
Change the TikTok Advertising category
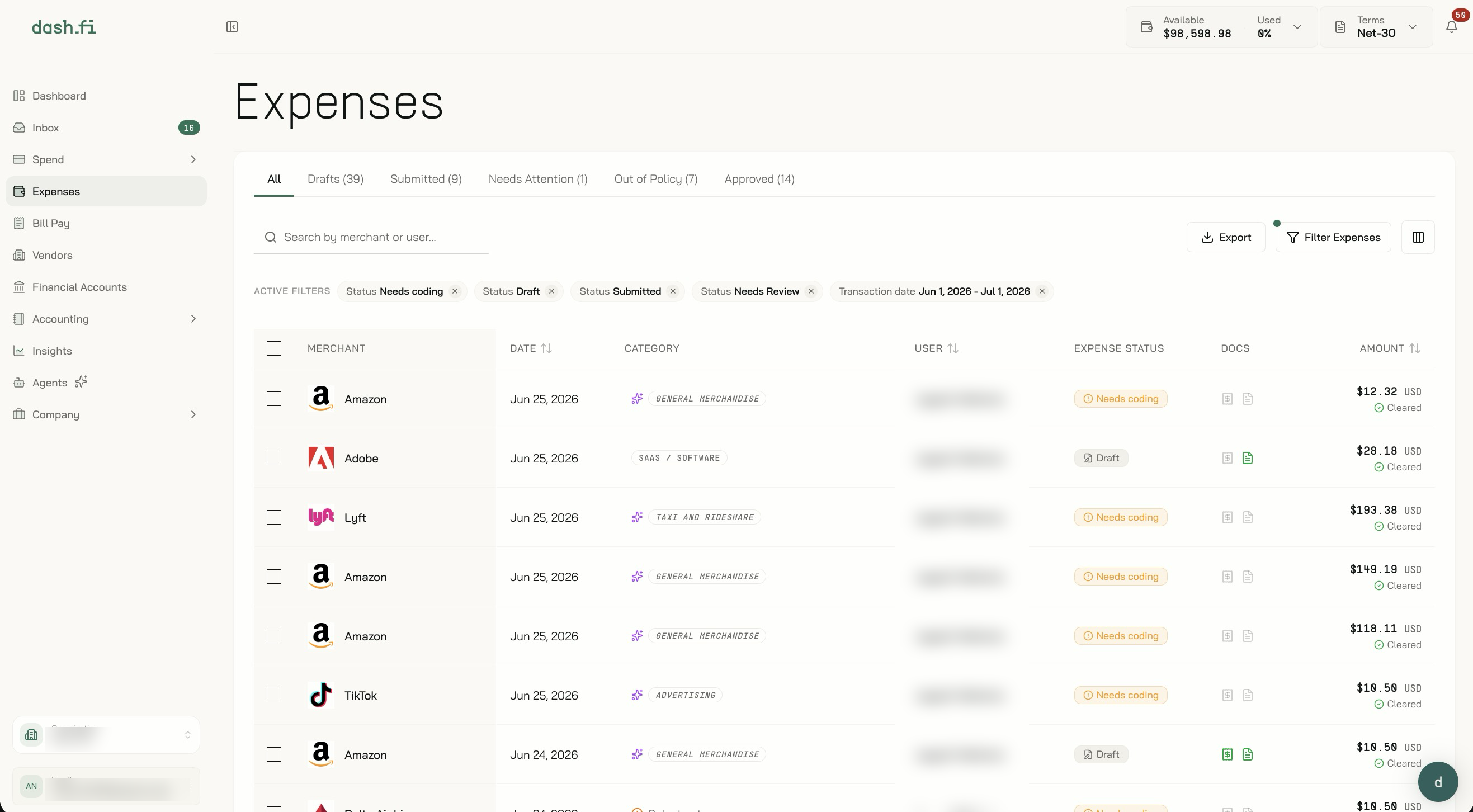(x=685, y=695)
